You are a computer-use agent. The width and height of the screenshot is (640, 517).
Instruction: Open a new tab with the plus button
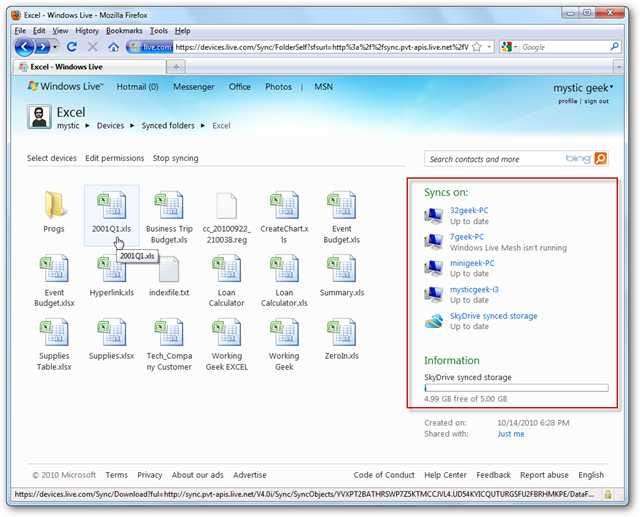click(x=178, y=67)
